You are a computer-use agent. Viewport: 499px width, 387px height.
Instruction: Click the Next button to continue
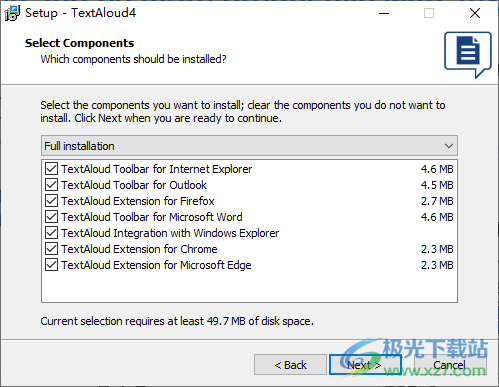tap(365, 365)
